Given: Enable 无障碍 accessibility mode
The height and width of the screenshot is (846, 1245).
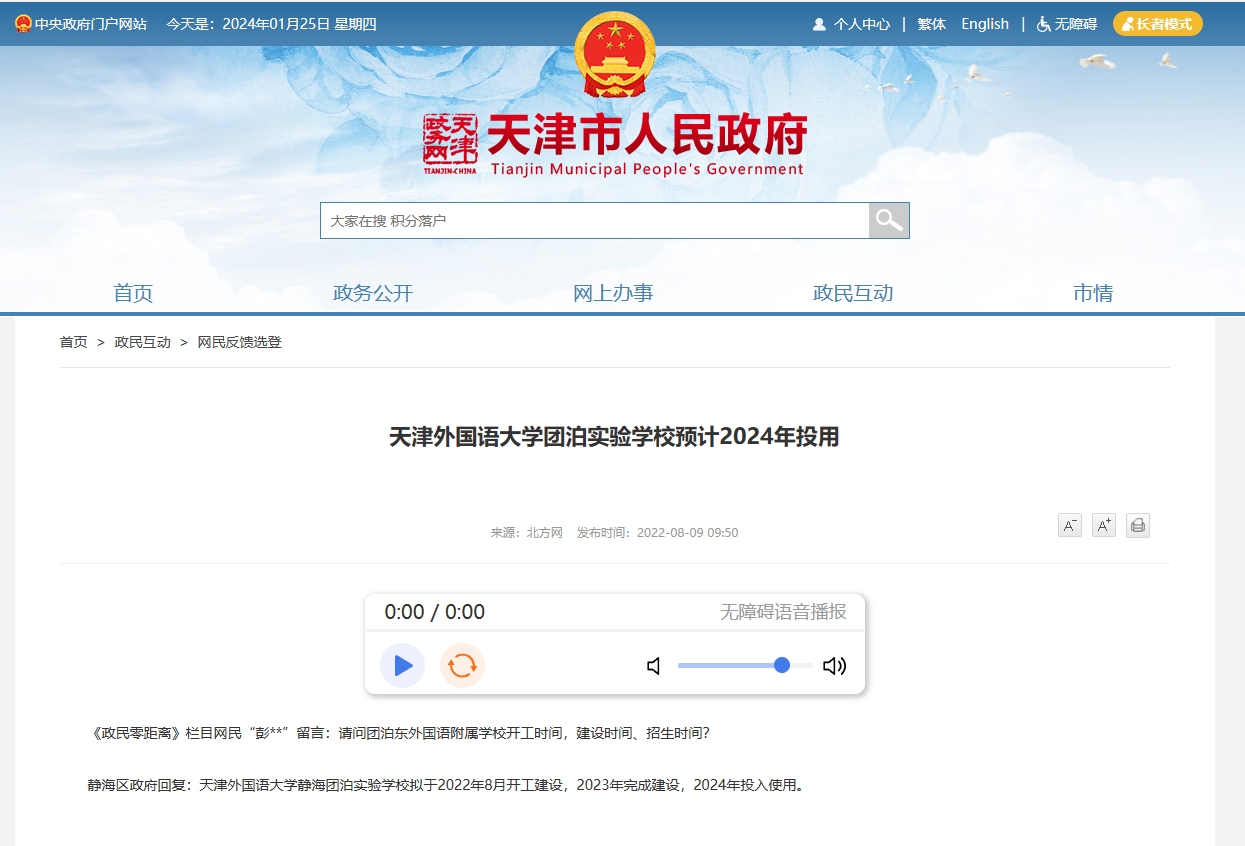Looking at the screenshot, I should 1067,24.
